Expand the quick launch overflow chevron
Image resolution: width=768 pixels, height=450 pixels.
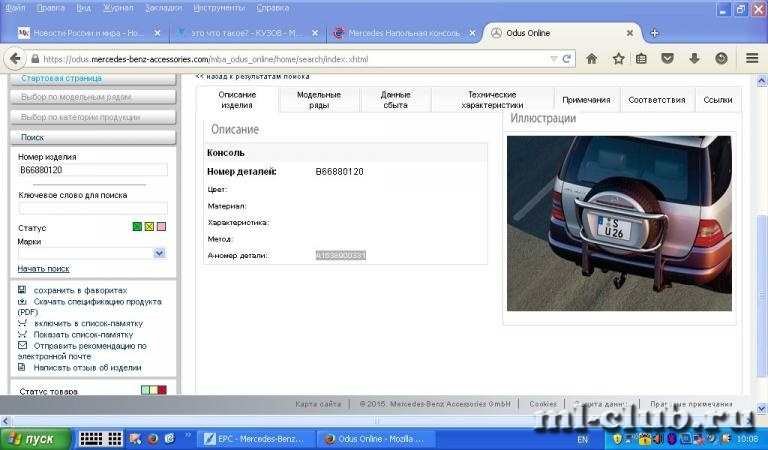(x=188, y=434)
